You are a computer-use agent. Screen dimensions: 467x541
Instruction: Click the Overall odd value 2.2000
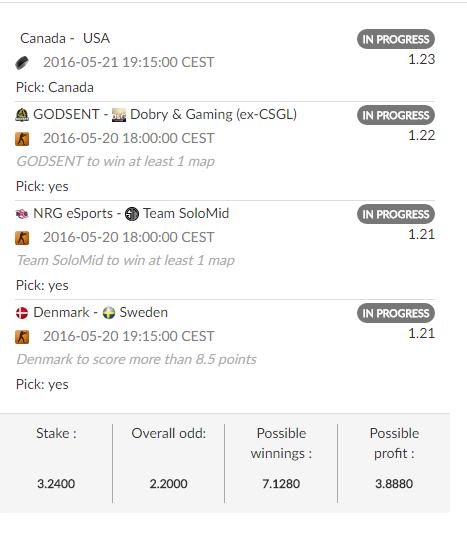tap(168, 484)
